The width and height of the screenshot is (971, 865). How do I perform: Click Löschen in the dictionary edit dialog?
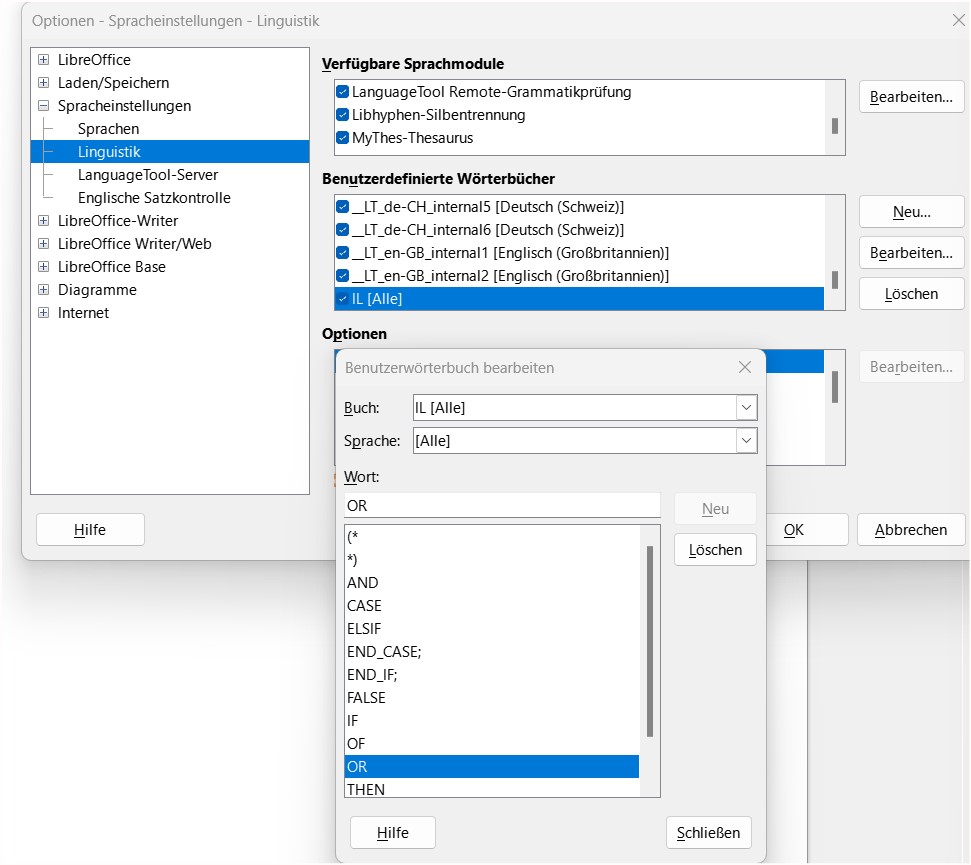pos(715,549)
